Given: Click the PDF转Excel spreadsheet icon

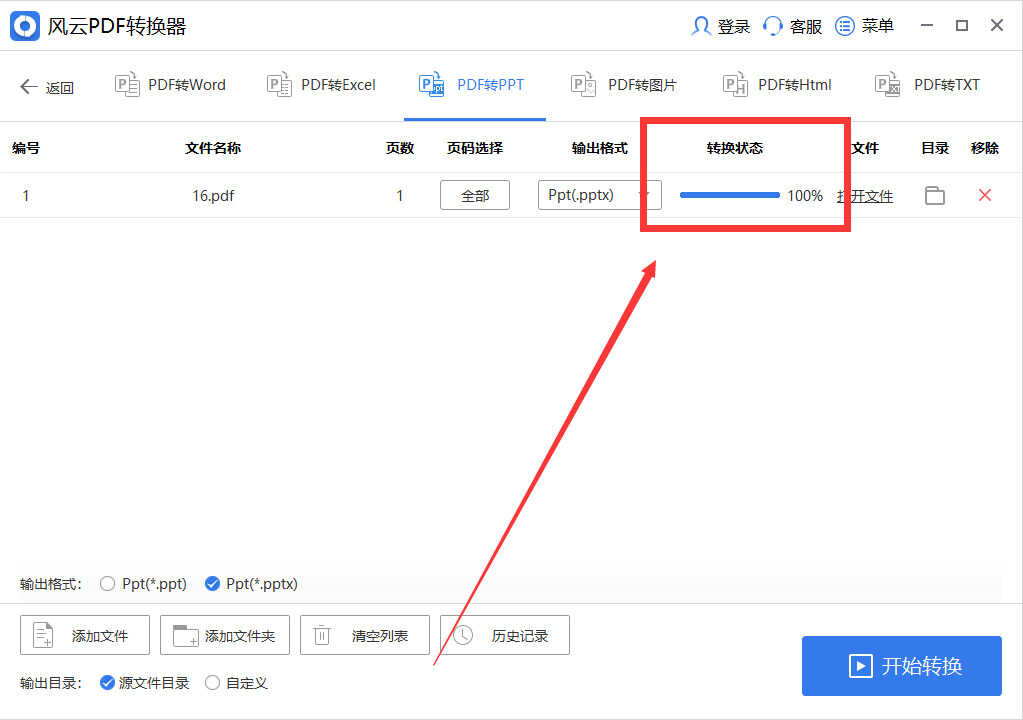Looking at the screenshot, I should pos(279,84).
